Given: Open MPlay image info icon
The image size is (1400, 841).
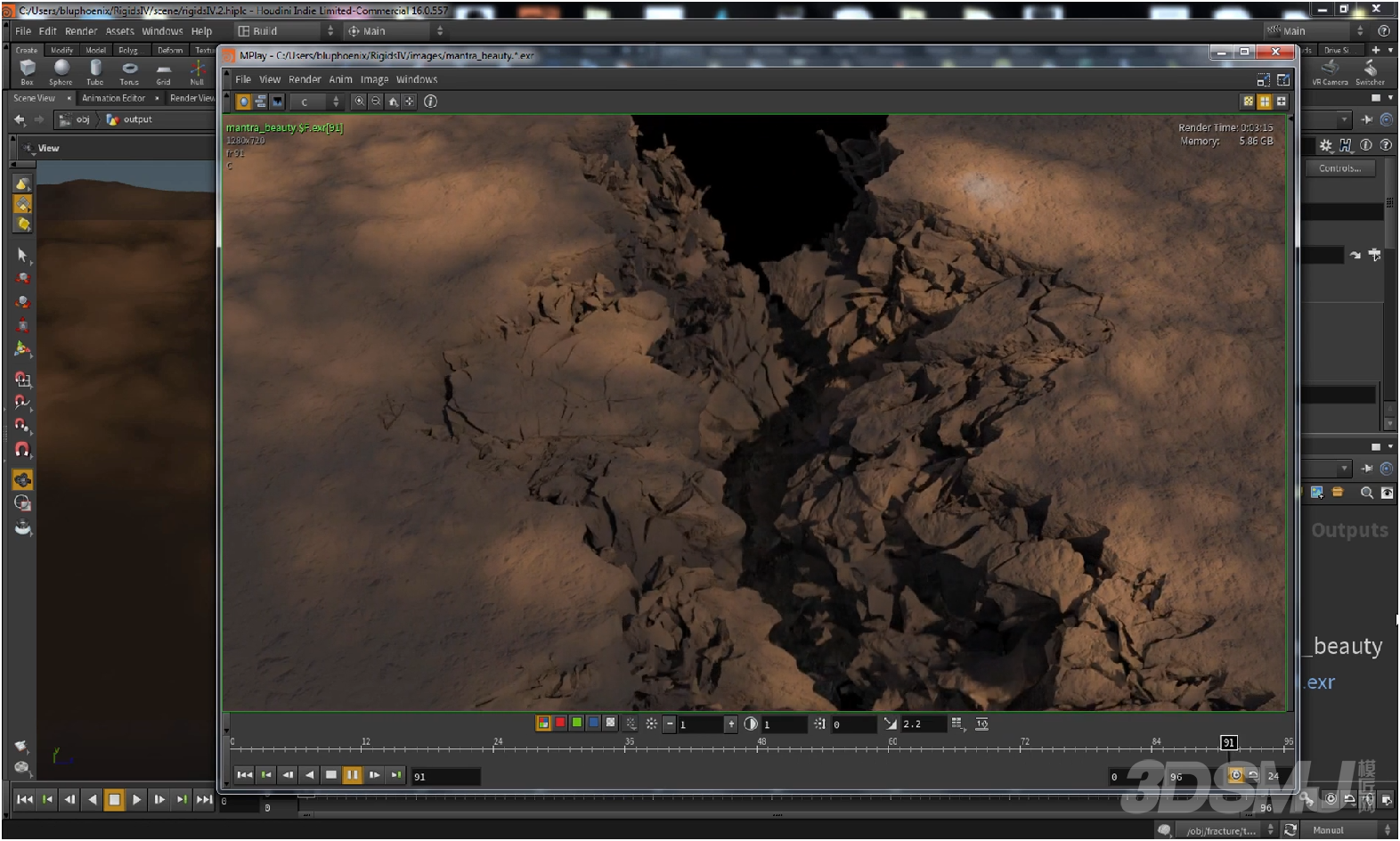Looking at the screenshot, I should click(x=431, y=102).
